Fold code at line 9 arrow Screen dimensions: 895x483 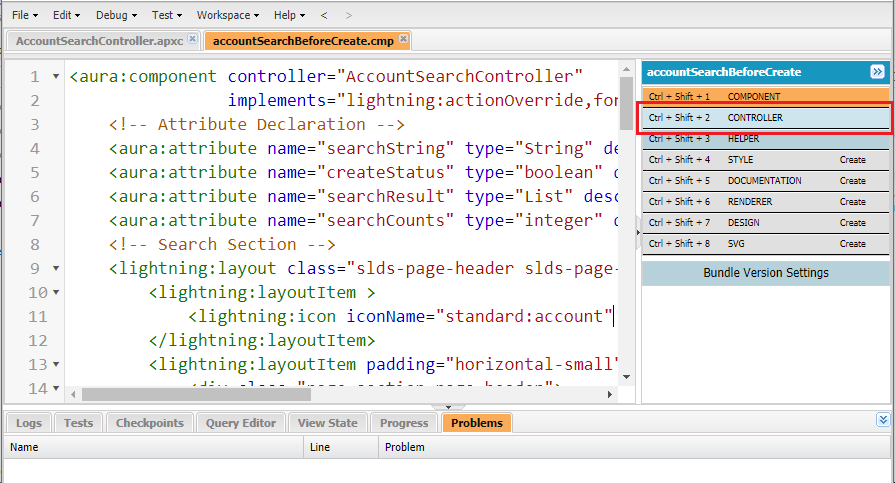point(56,268)
